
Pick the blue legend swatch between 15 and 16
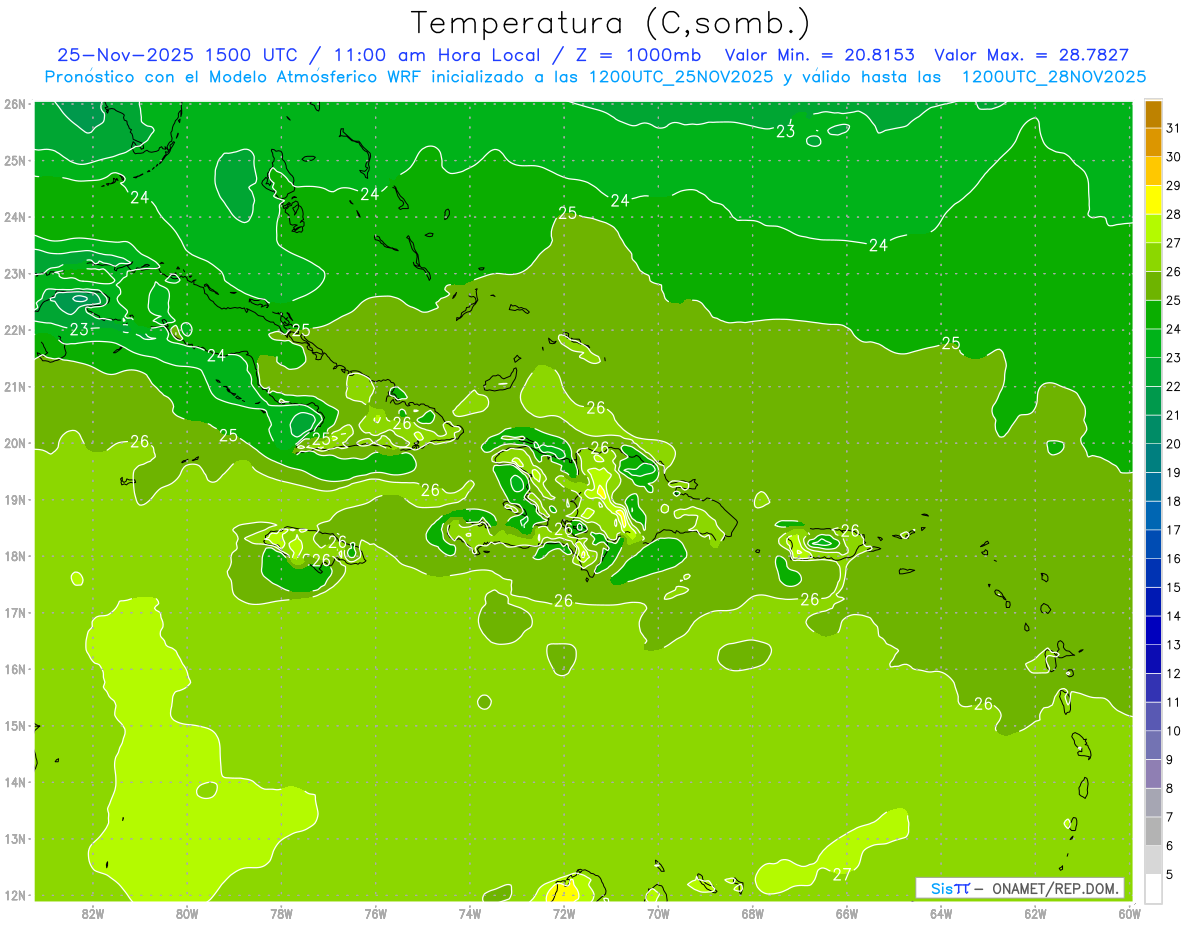[x=1153, y=572]
